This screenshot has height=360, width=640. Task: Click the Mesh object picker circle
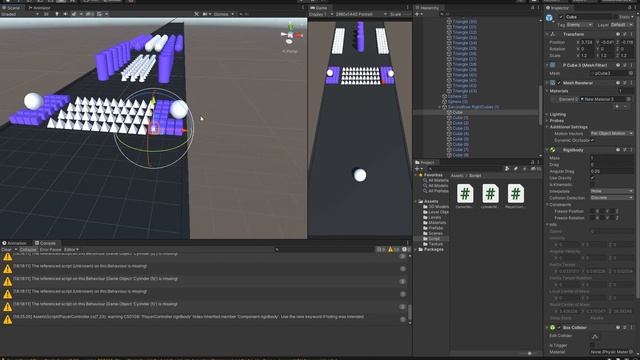click(631, 73)
